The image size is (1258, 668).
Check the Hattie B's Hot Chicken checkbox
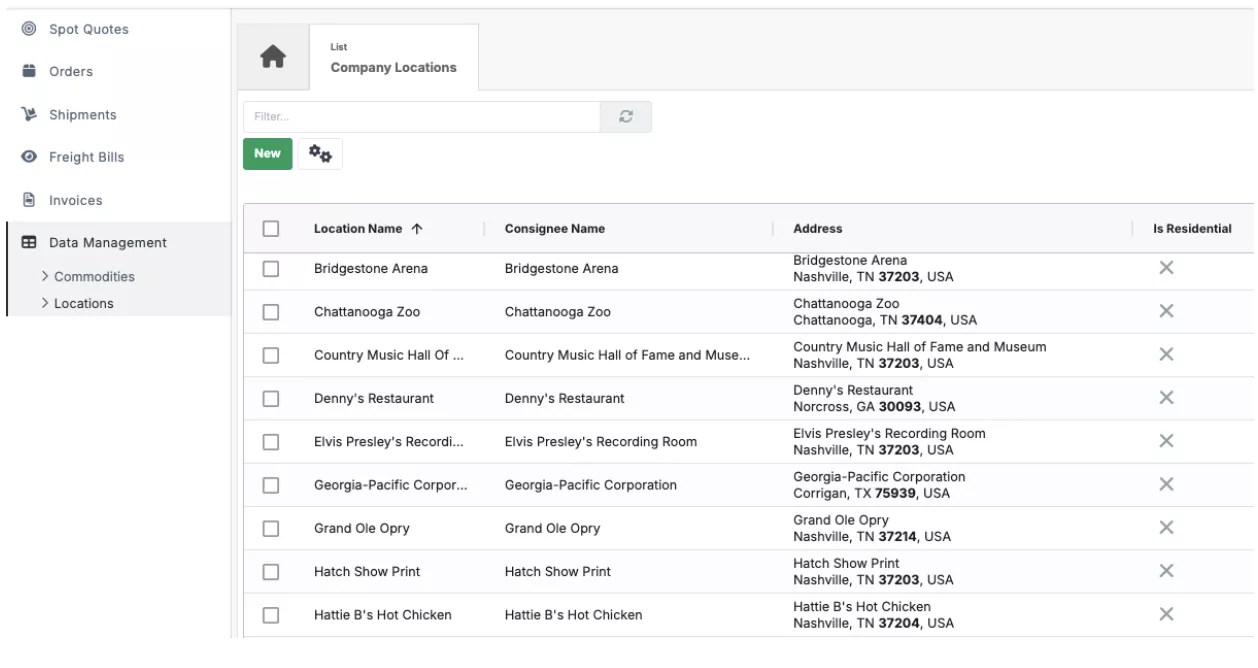coord(270,615)
